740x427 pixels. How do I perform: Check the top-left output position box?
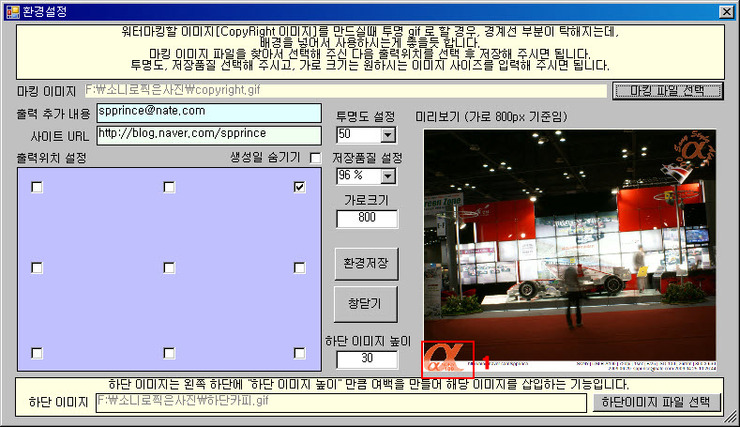pos(37,187)
